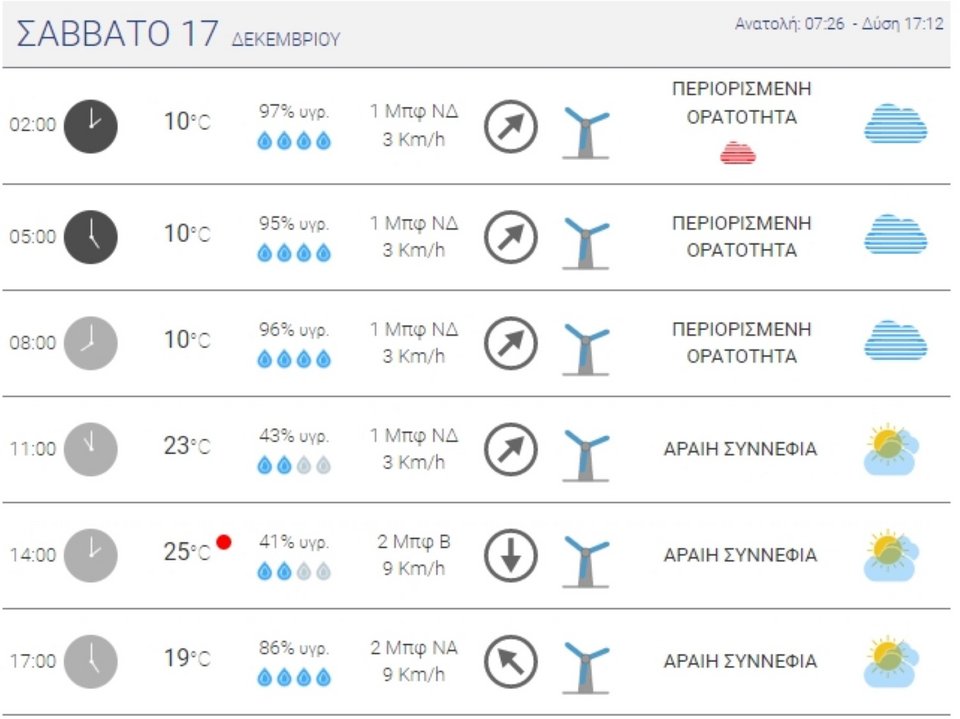The height and width of the screenshot is (719, 960).
Task: Click the 02:00 dark clock icon
Action: (91, 126)
